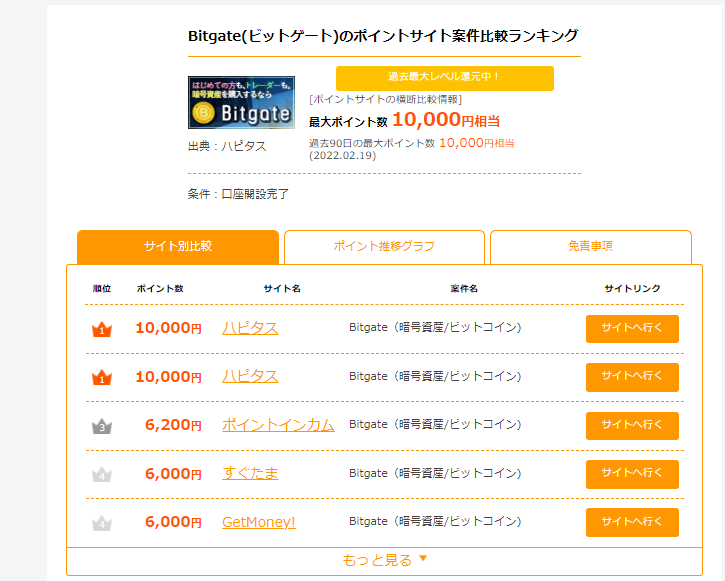The image size is (725, 581).
Task: Open the 免責事項 tab
Action: point(590,246)
